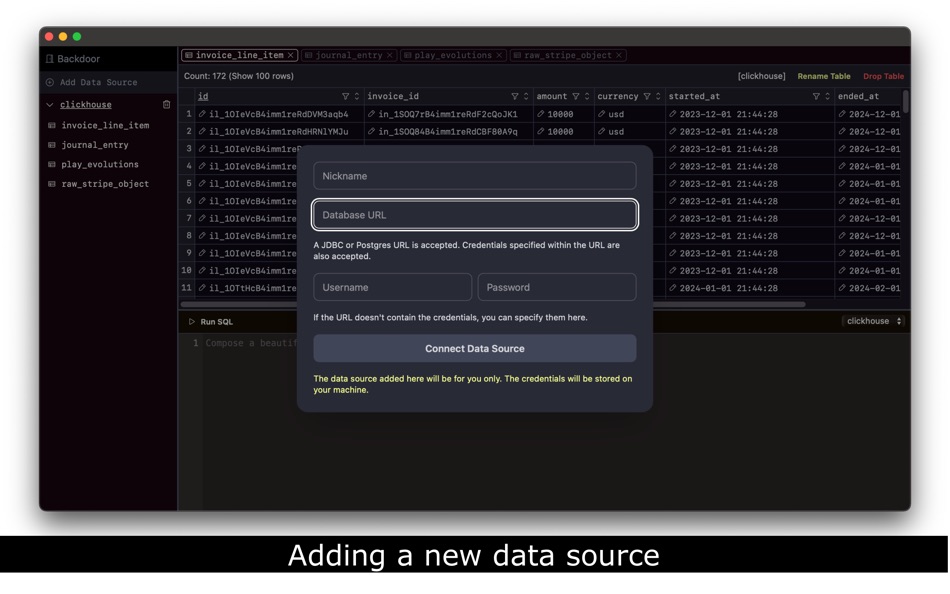The image size is (950, 594).
Task: Click the Run SQL play triangle
Action: (190, 322)
